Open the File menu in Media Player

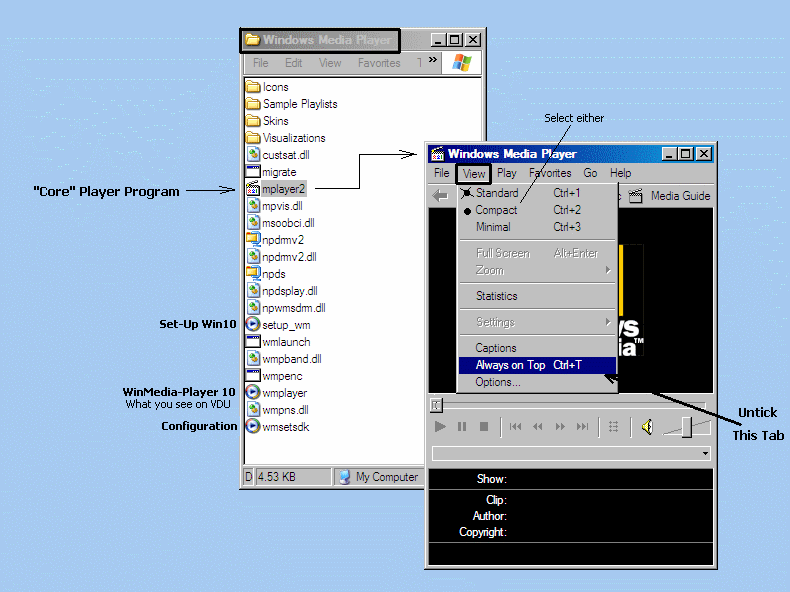[441, 173]
